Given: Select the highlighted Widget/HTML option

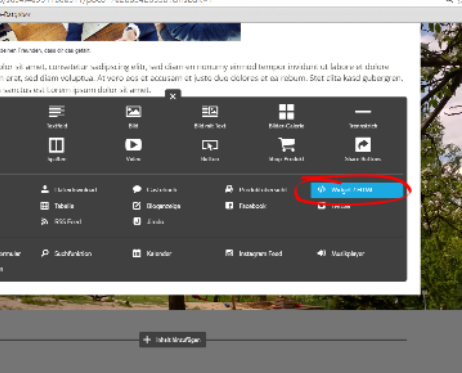Looking at the screenshot, I should click(x=357, y=190).
